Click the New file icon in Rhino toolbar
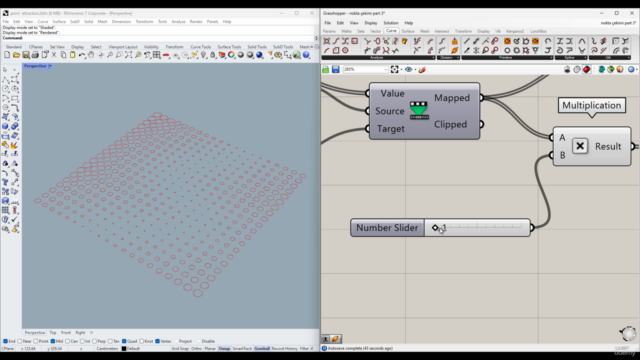Viewport: 640px width, 360px height. (x=7, y=55)
